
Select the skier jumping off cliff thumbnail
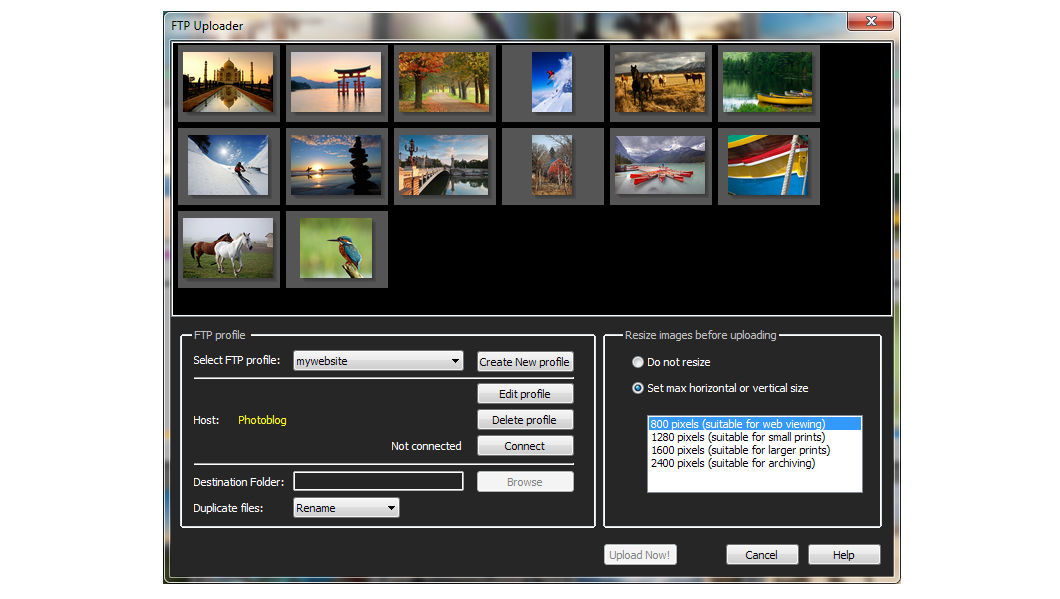click(552, 82)
